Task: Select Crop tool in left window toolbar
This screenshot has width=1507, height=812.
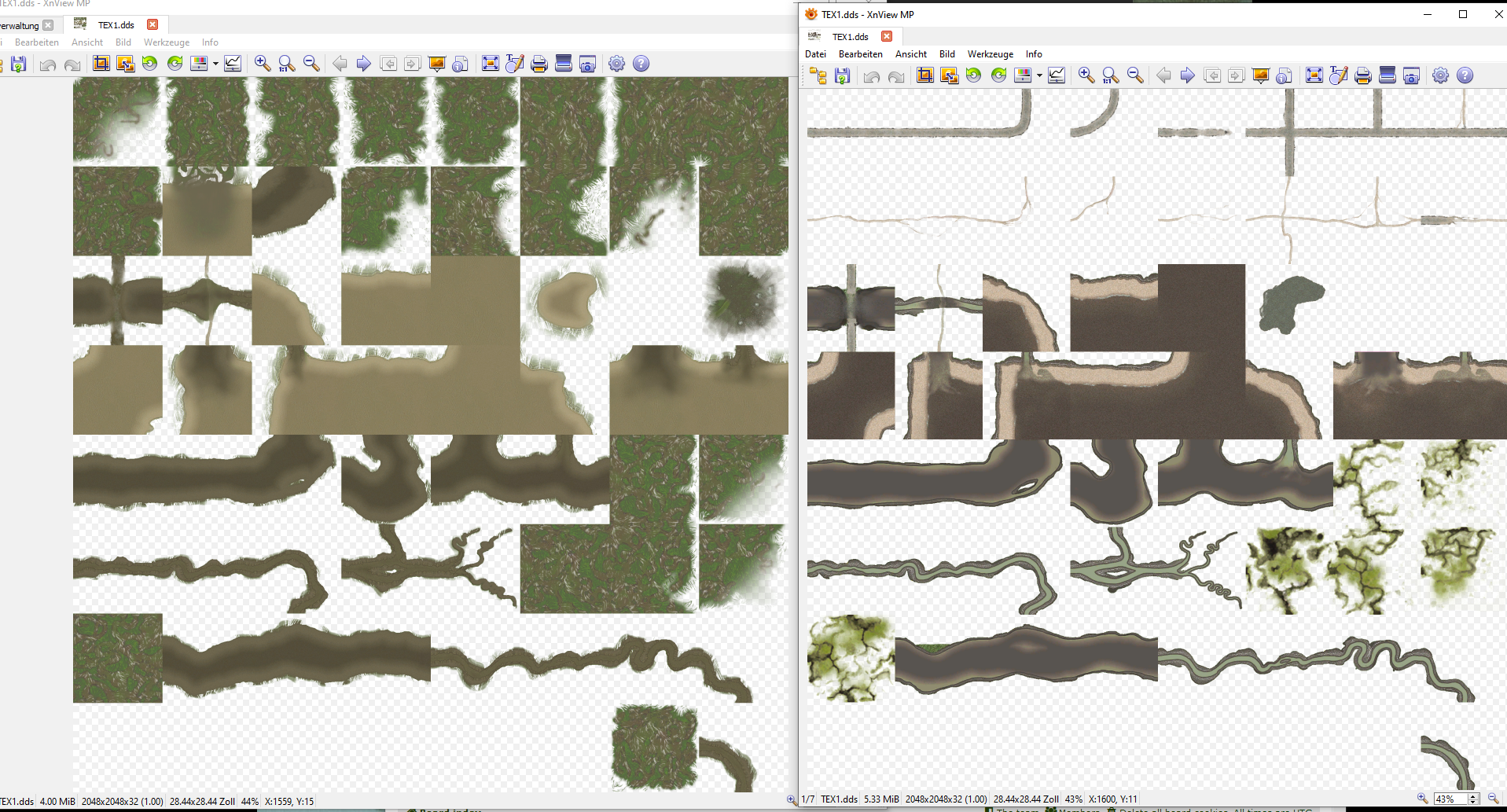Action: pyautogui.click(x=101, y=64)
